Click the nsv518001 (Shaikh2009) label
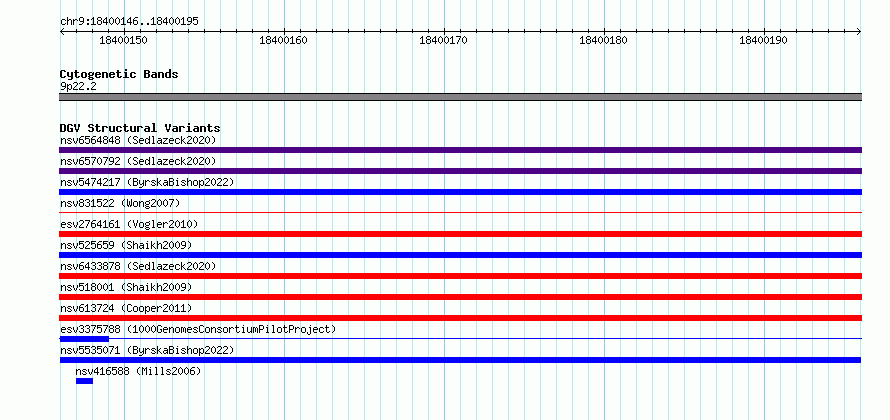Image resolution: width=890 pixels, height=420 pixels. (x=126, y=287)
